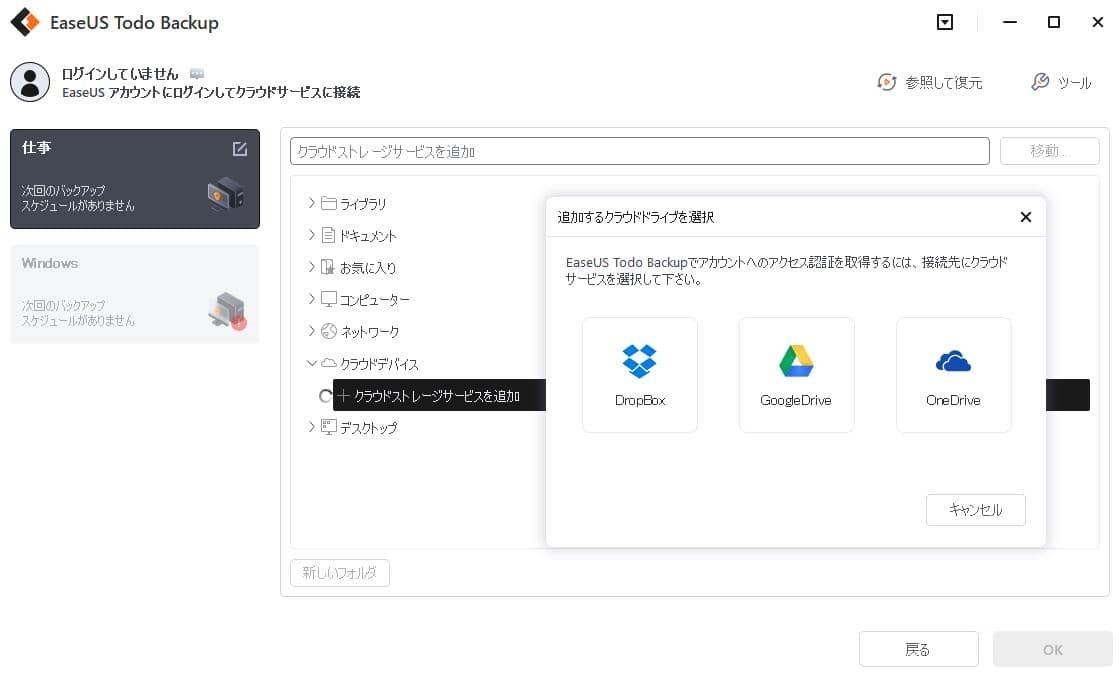This screenshot has height=686, width=1120.
Task: Select DropBox as the cloud drive
Action: tap(639, 374)
